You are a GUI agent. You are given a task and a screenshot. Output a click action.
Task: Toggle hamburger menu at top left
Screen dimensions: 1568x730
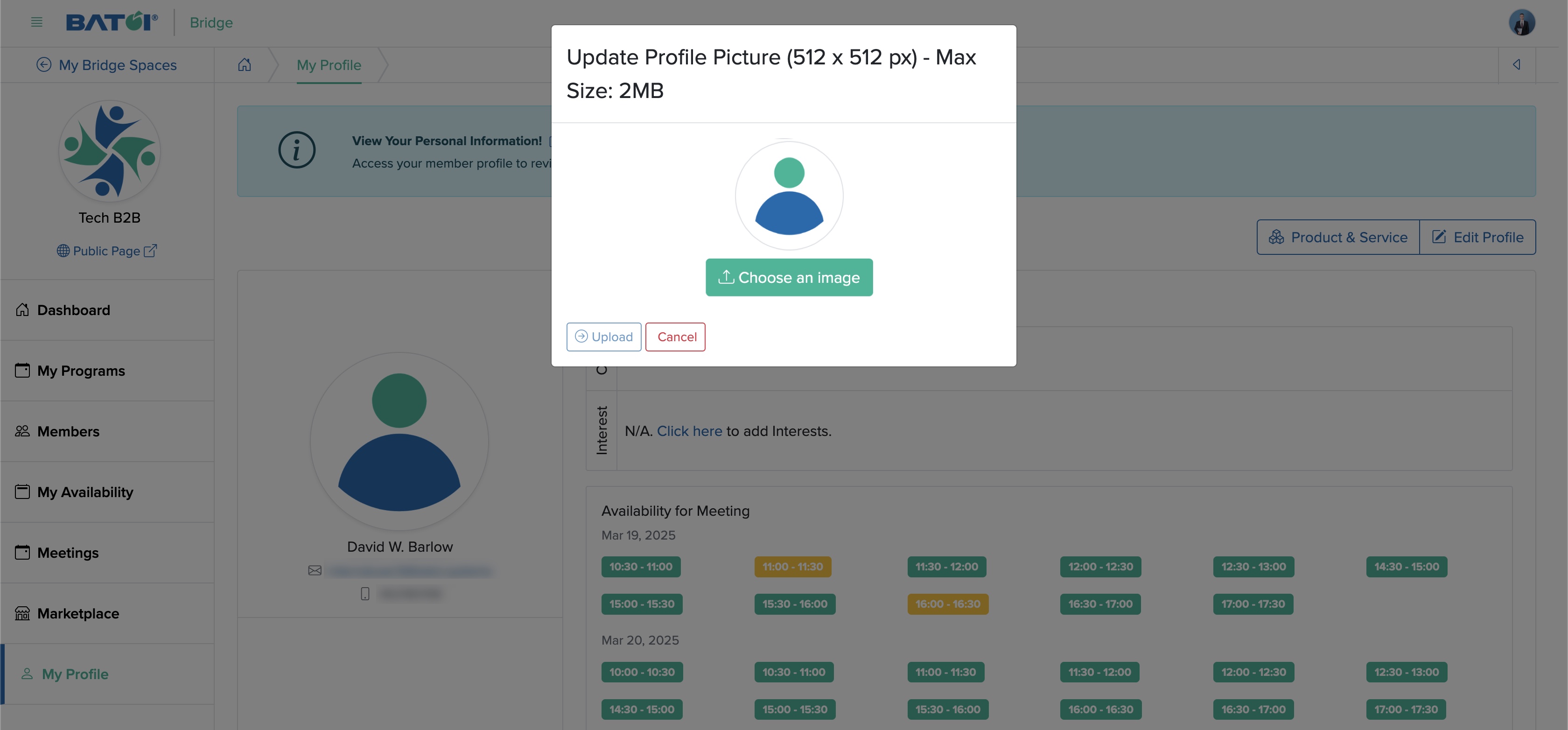[36, 22]
